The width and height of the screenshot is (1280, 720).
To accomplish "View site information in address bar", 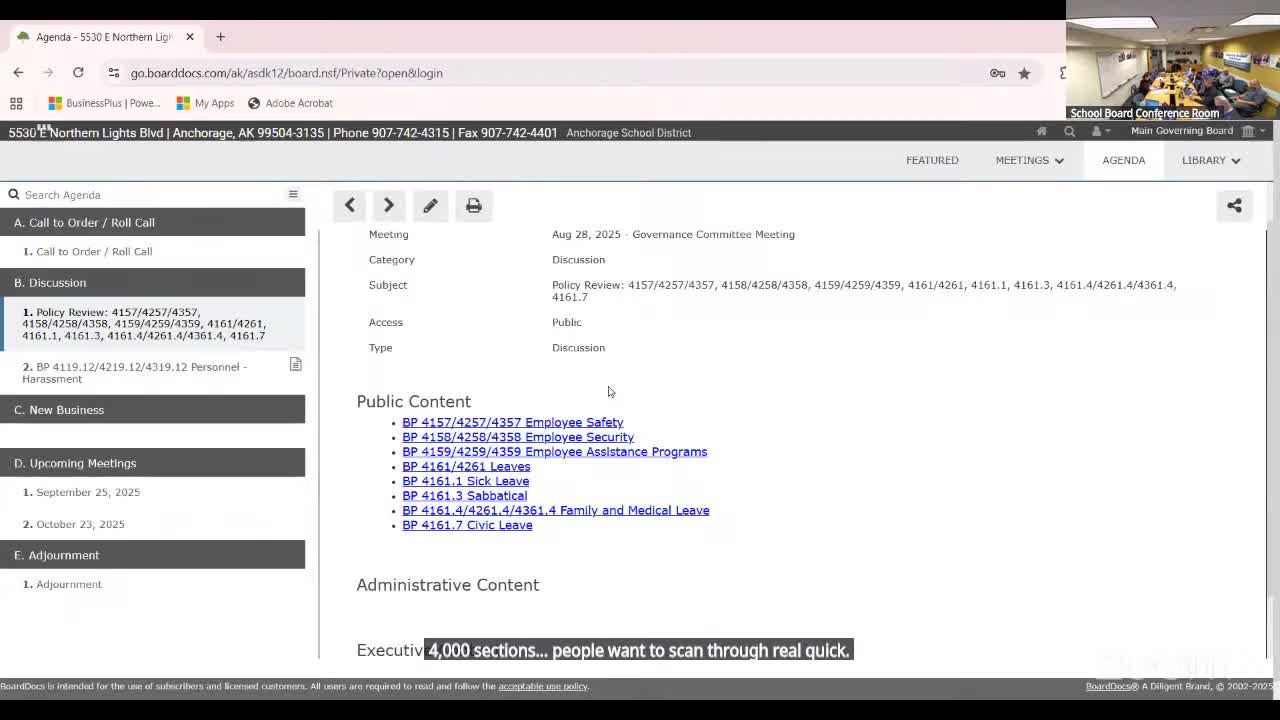I will pos(114,73).
